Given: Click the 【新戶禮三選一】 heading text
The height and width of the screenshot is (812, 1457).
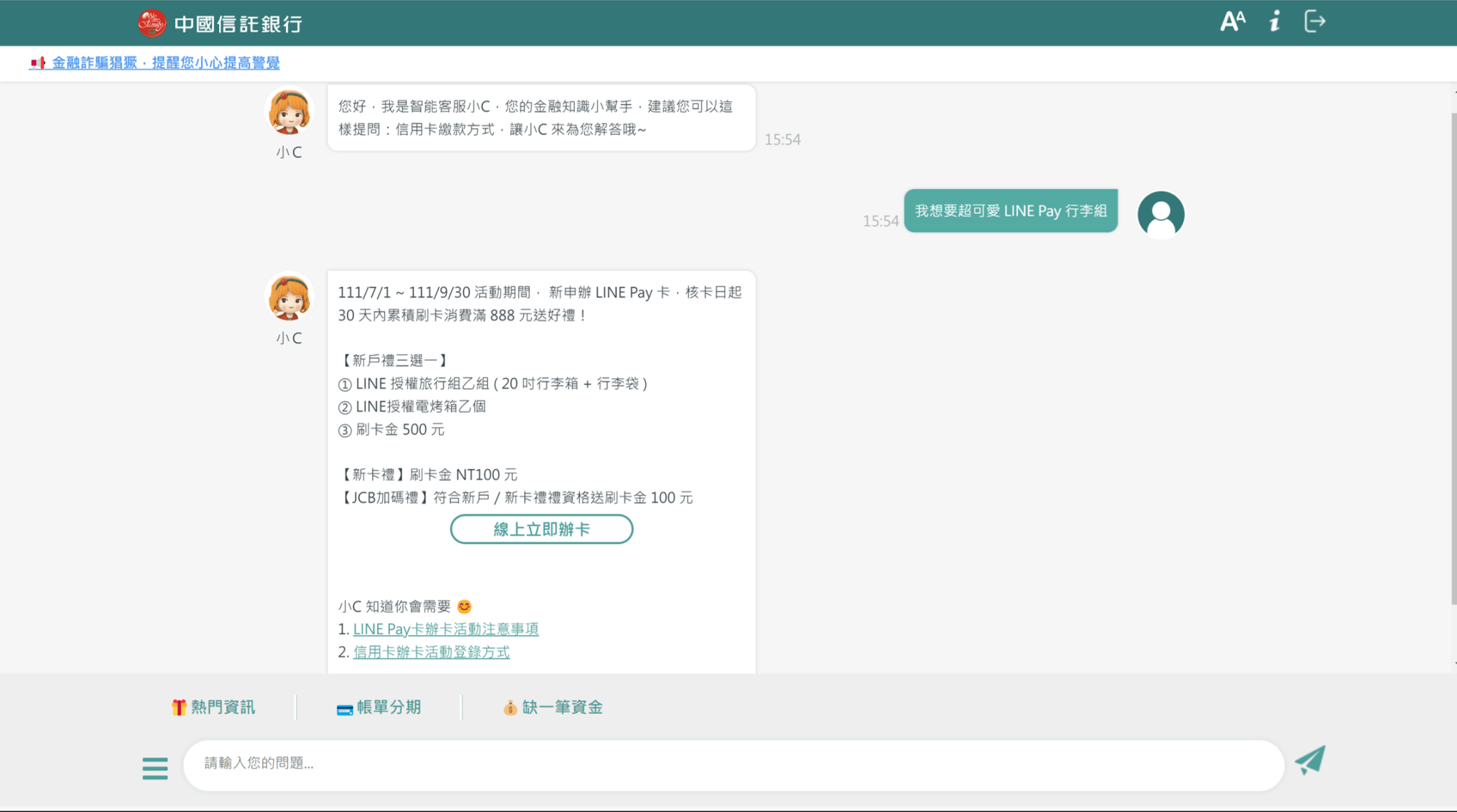Looking at the screenshot, I should tap(394, 360).
